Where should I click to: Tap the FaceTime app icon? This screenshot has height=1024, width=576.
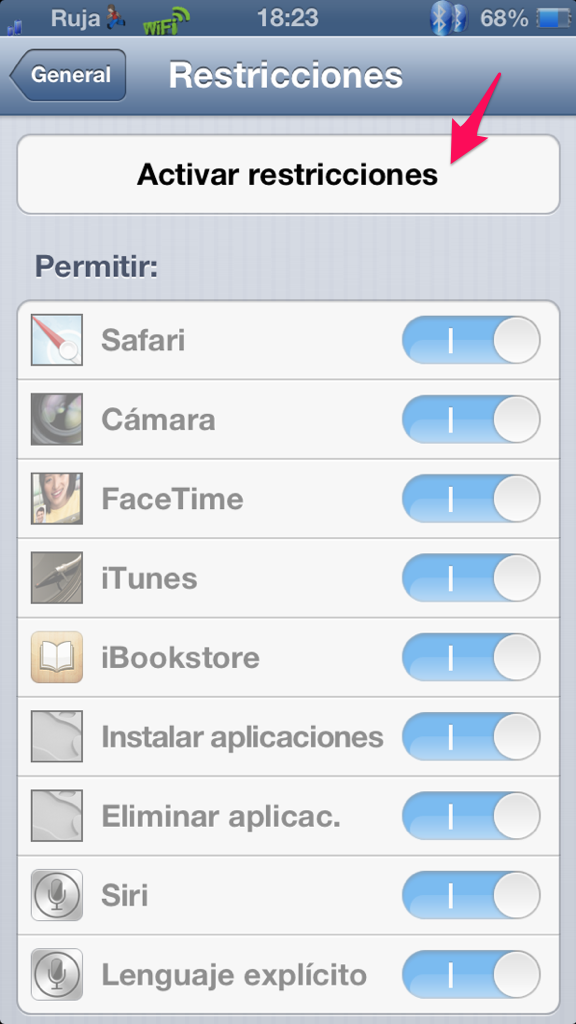[57, 499]
